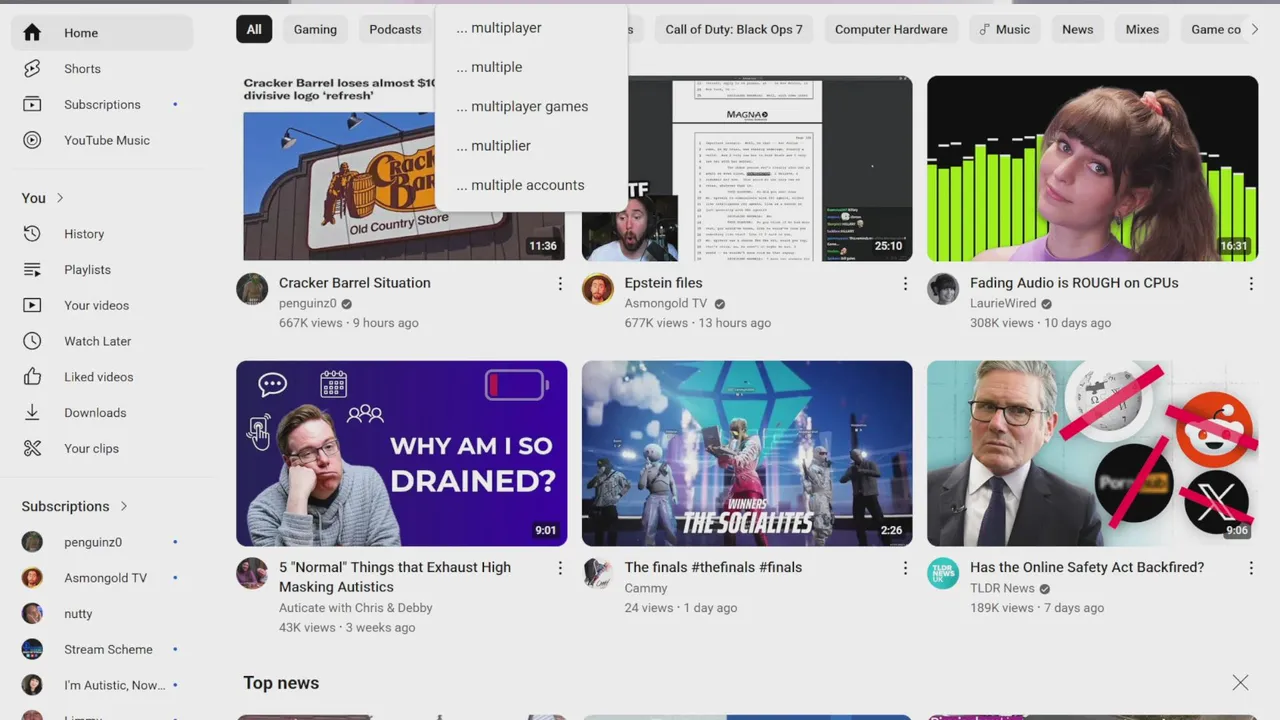
Task: Open The finals #thefinals #finals title
Action: pos(713,567)
